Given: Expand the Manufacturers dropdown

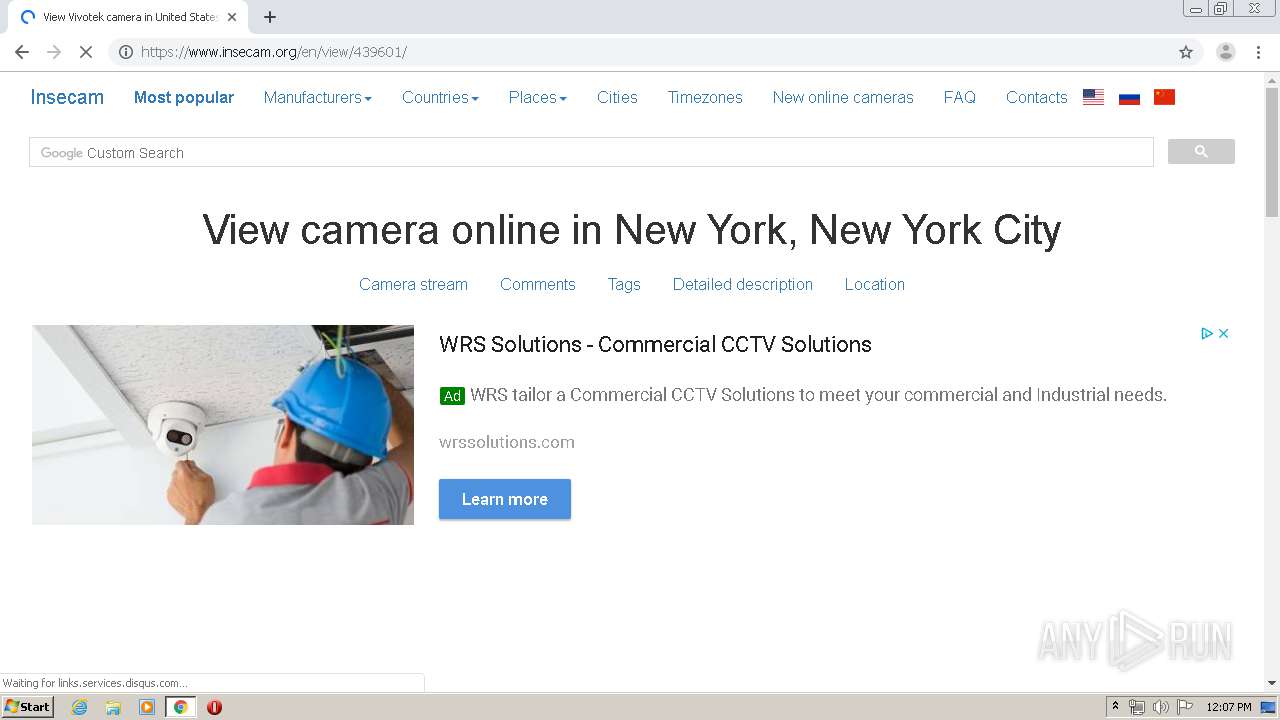Looking at the screenshot, I should point(318,97).
